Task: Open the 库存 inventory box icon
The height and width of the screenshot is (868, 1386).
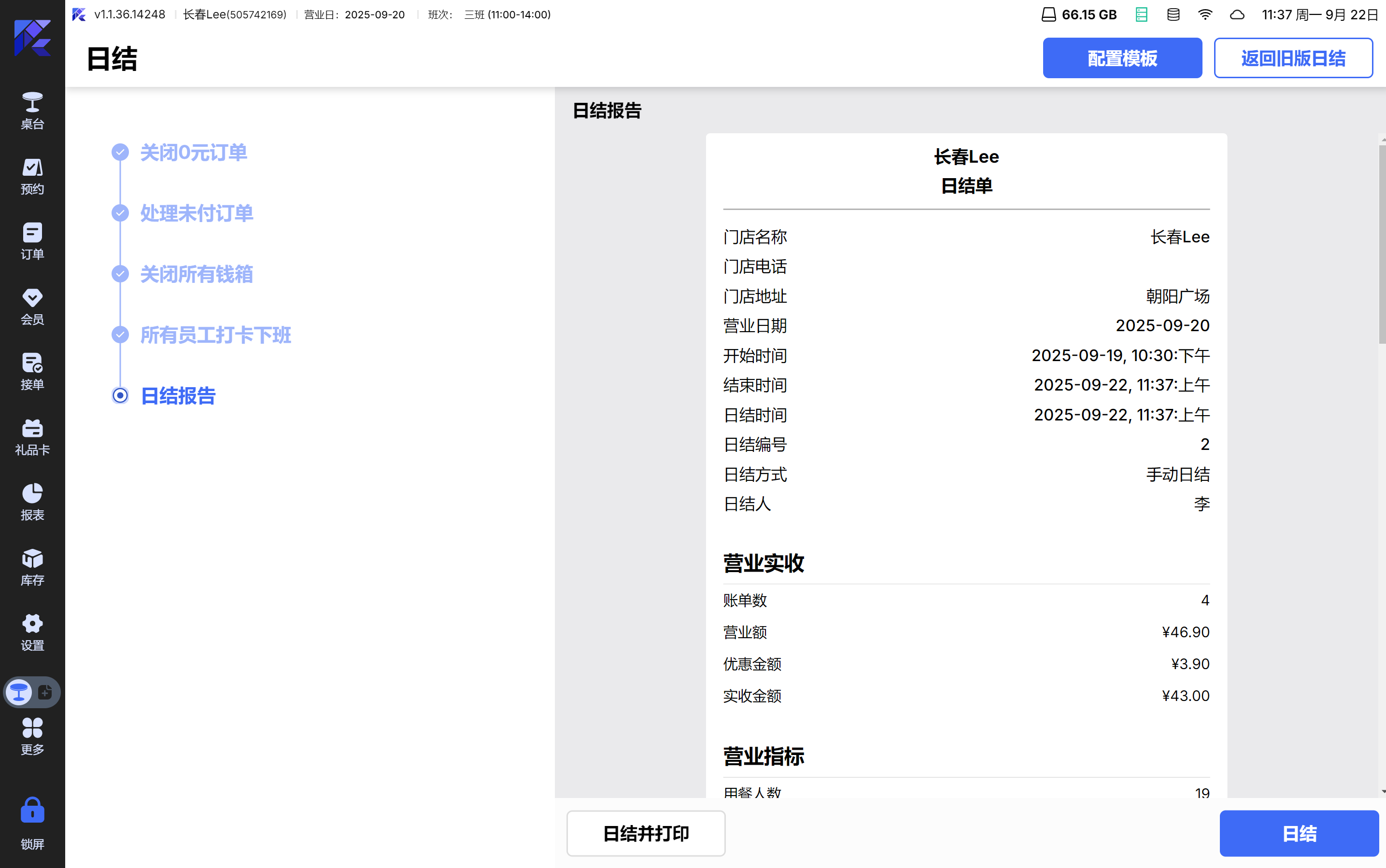Action: click(32, 567)
